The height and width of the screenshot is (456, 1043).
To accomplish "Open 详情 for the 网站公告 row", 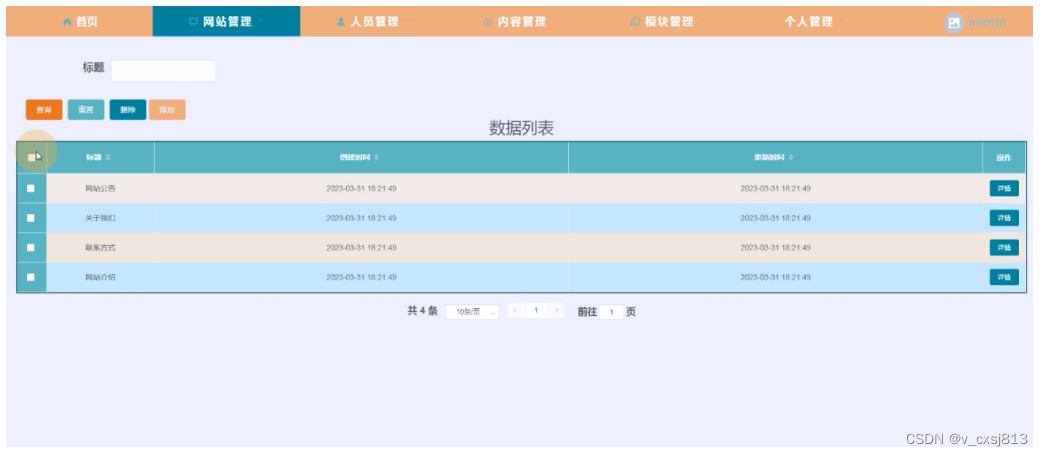I will [1004, 189].
